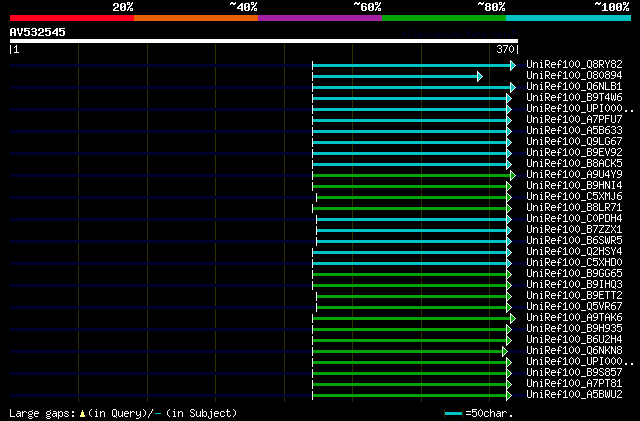640x421 pixels.
Task: Click the short cyan alignment bar for O80894
Action: click(398, 76)
